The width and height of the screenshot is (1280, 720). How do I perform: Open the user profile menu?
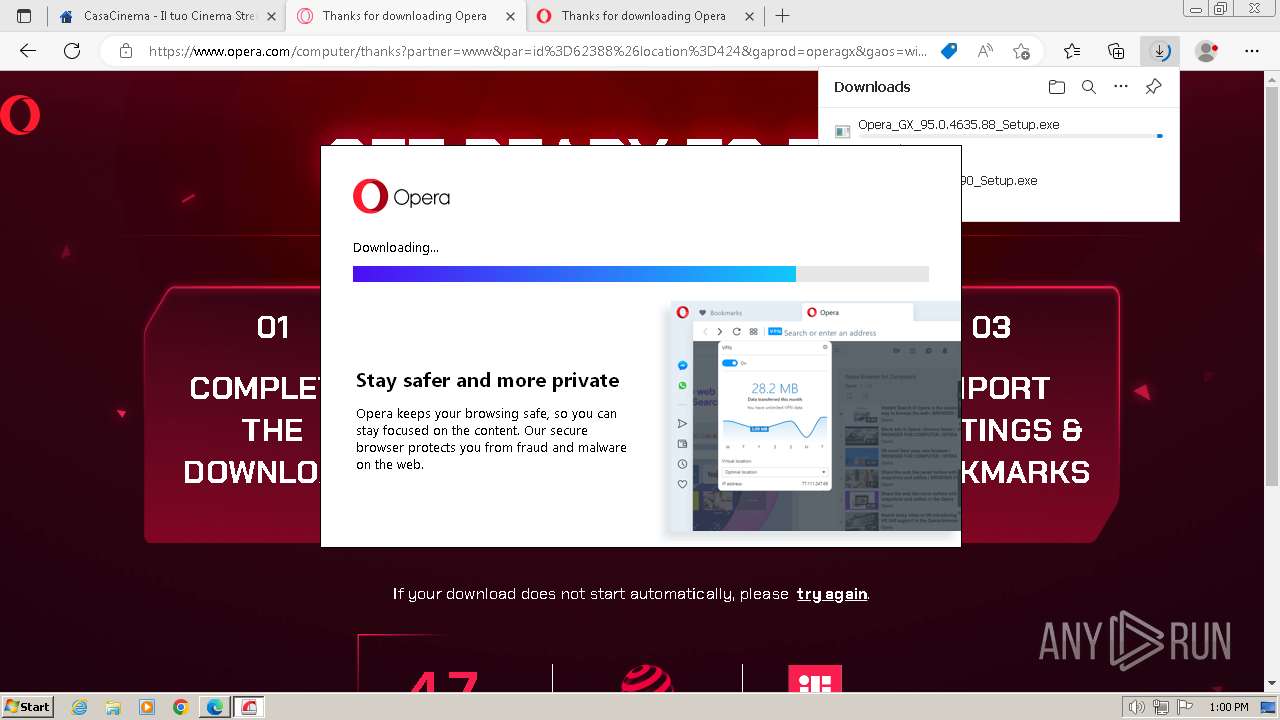1207,51
